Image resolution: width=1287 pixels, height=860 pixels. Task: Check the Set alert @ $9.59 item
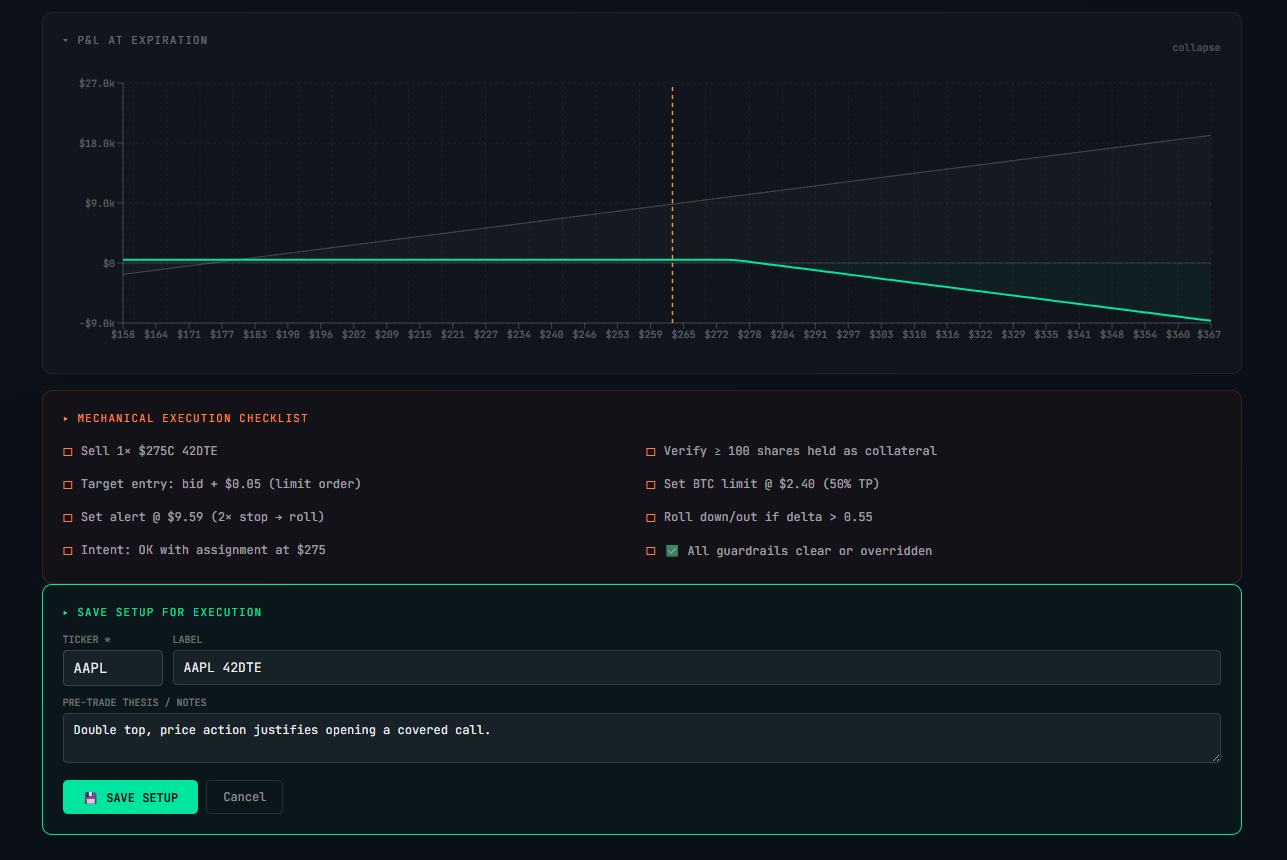(67, 517)
